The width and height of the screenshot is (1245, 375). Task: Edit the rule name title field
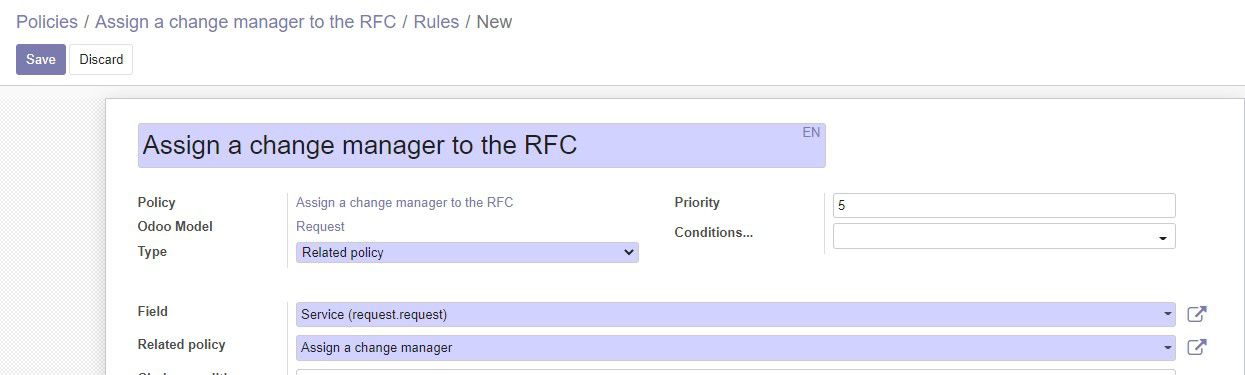pos(481,145)
